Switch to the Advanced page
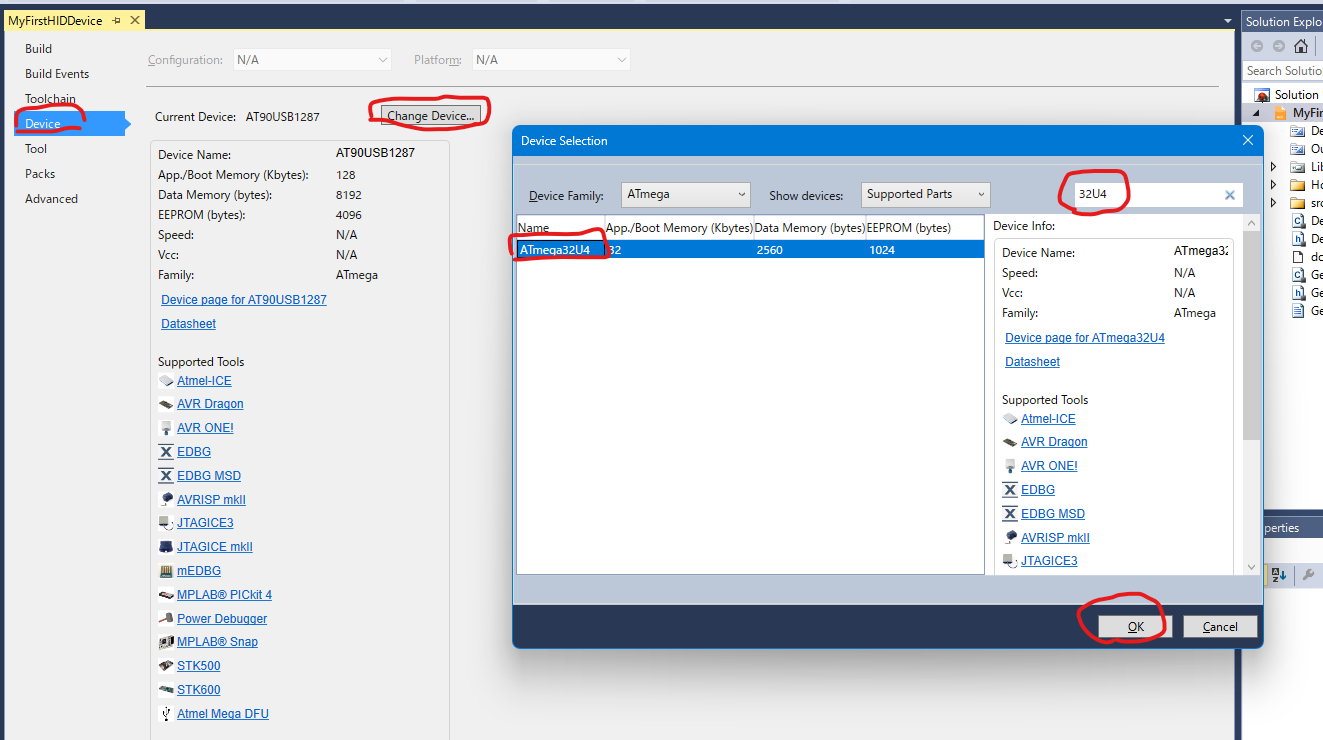The image size is (1323, 740). click(x=51, y=199)
